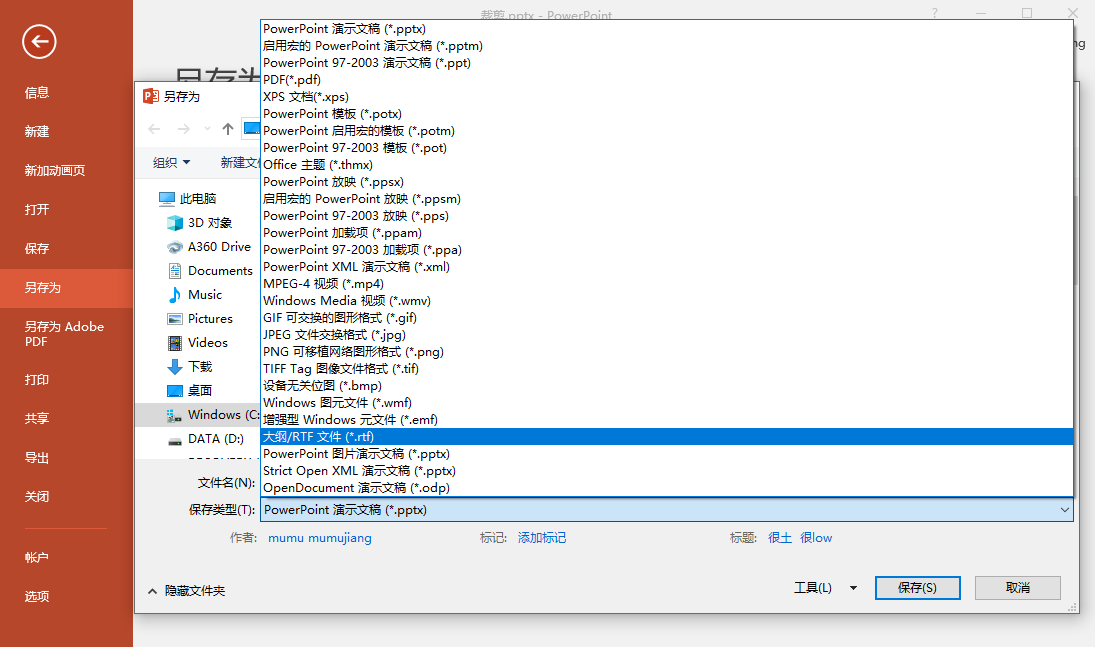
Task: Choose Windows Media 视频 (*.wmv)
Action: tap(666, 300)
